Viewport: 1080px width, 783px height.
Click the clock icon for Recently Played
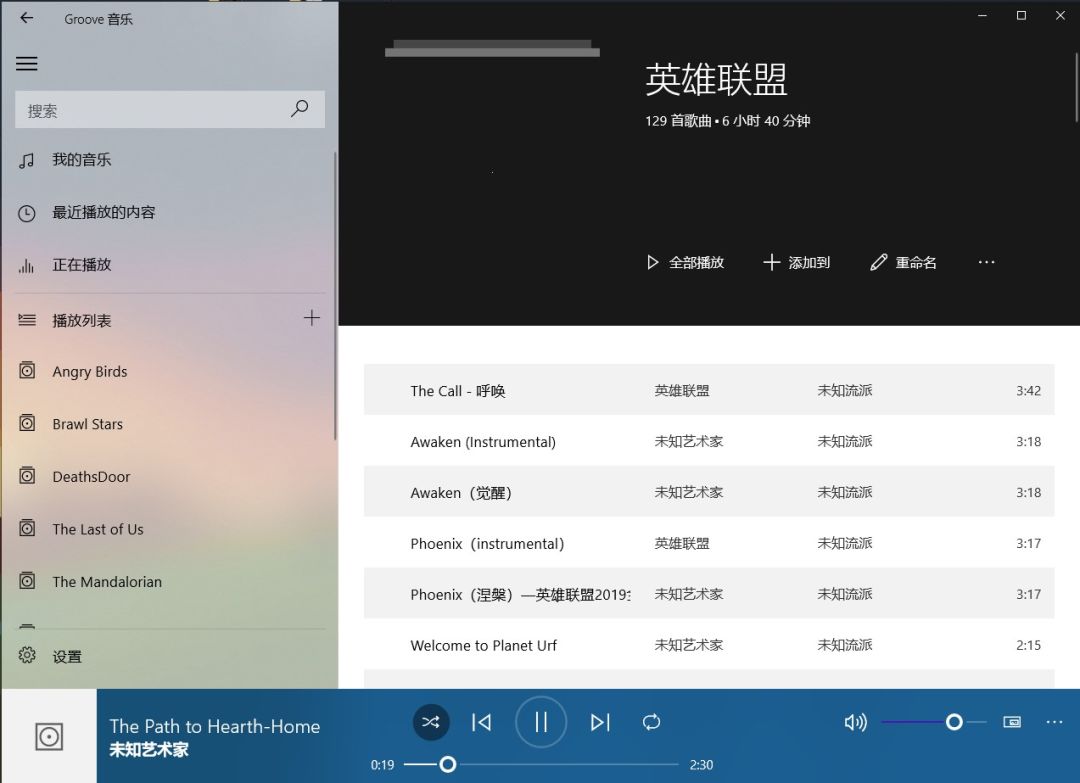click(26, 213)
